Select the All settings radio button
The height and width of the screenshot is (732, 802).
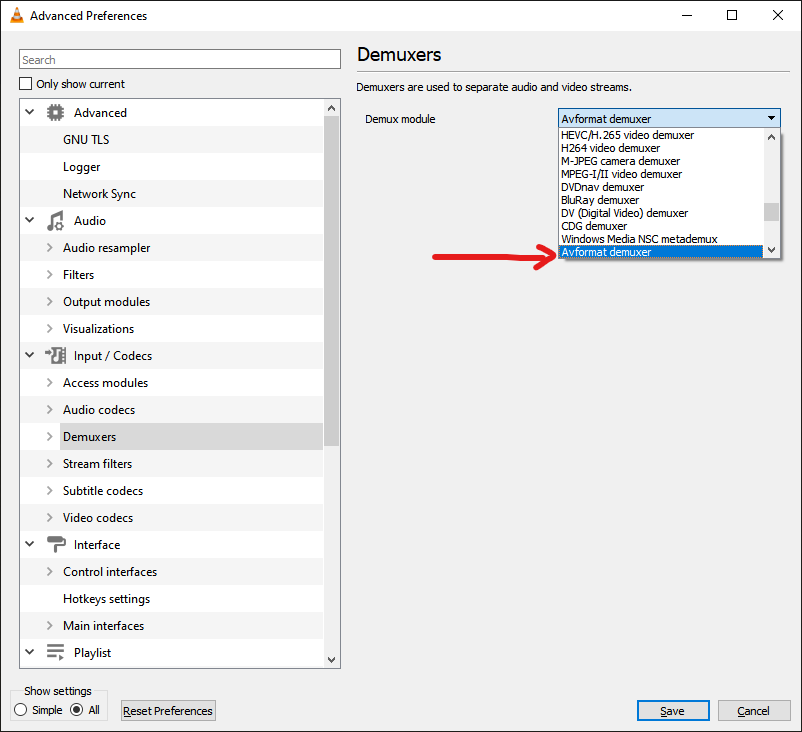click(76, 710)
